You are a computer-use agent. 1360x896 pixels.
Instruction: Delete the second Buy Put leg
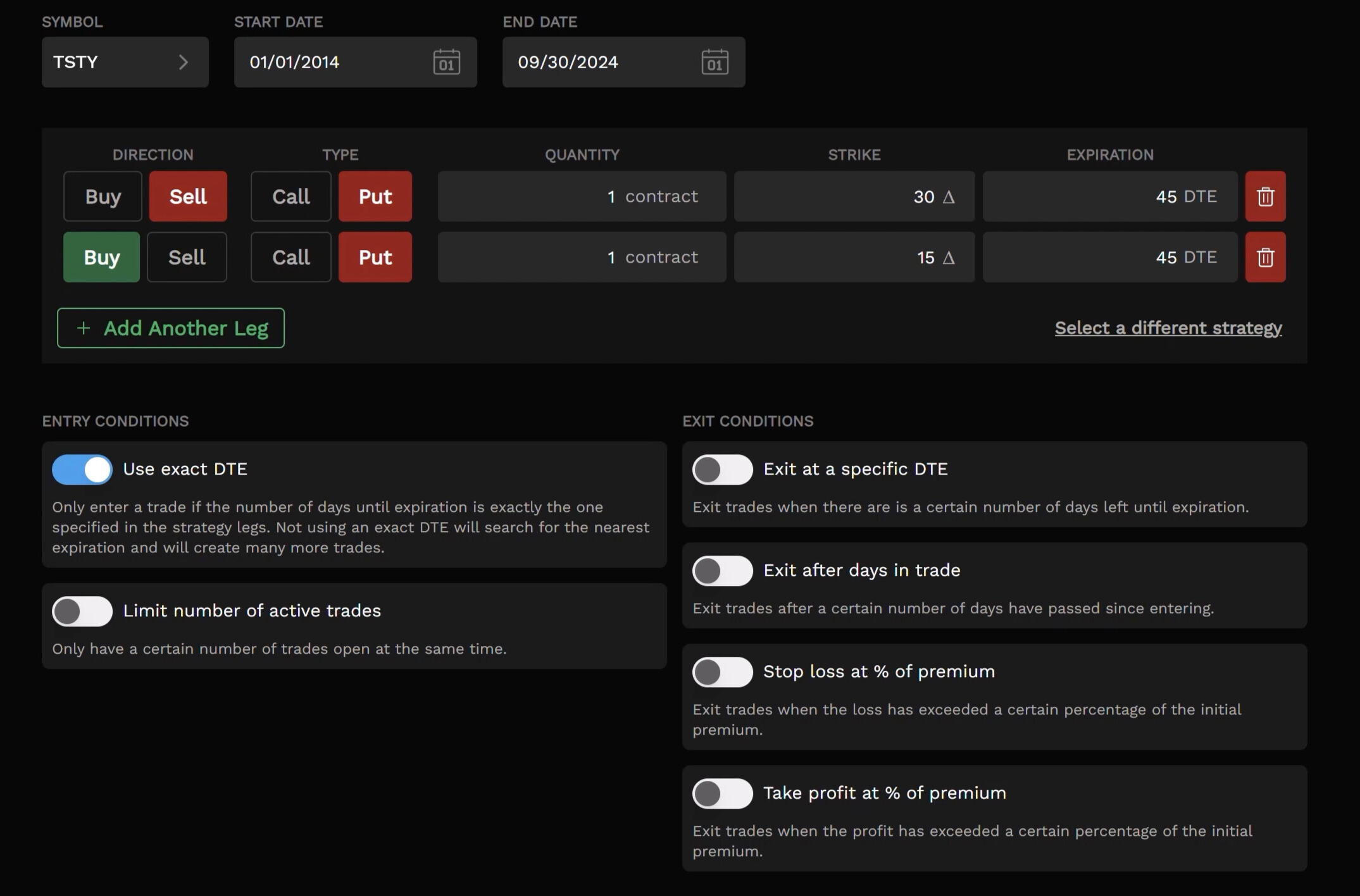[1264, 257]
